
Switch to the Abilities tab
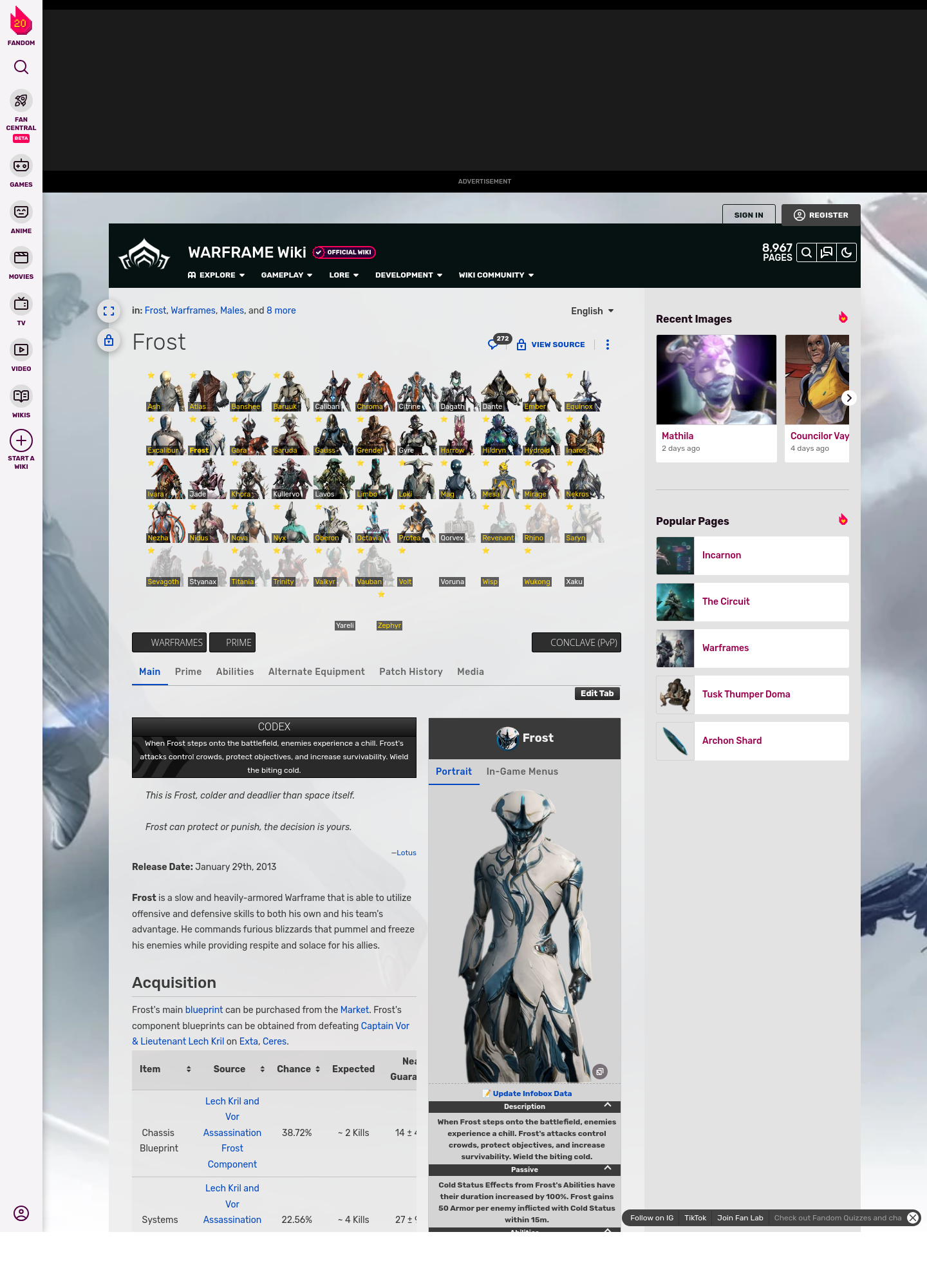(x=235, y=672)
